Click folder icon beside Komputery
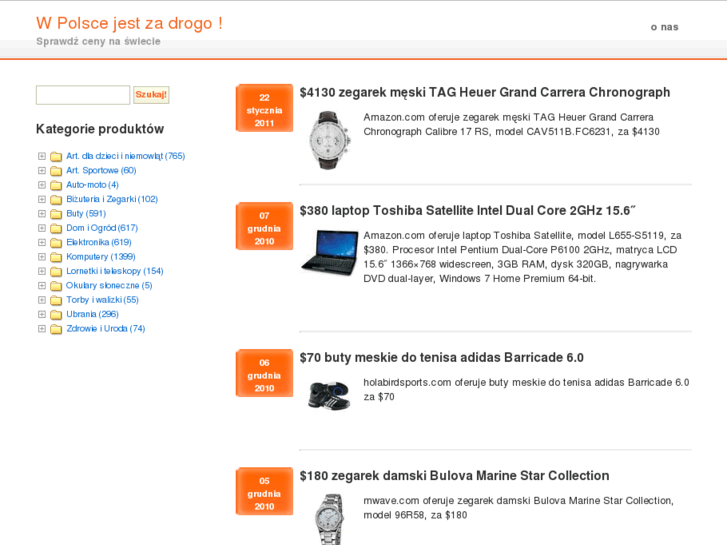The width and height of the screenshot is (727, 545). [x=56, y=257]
